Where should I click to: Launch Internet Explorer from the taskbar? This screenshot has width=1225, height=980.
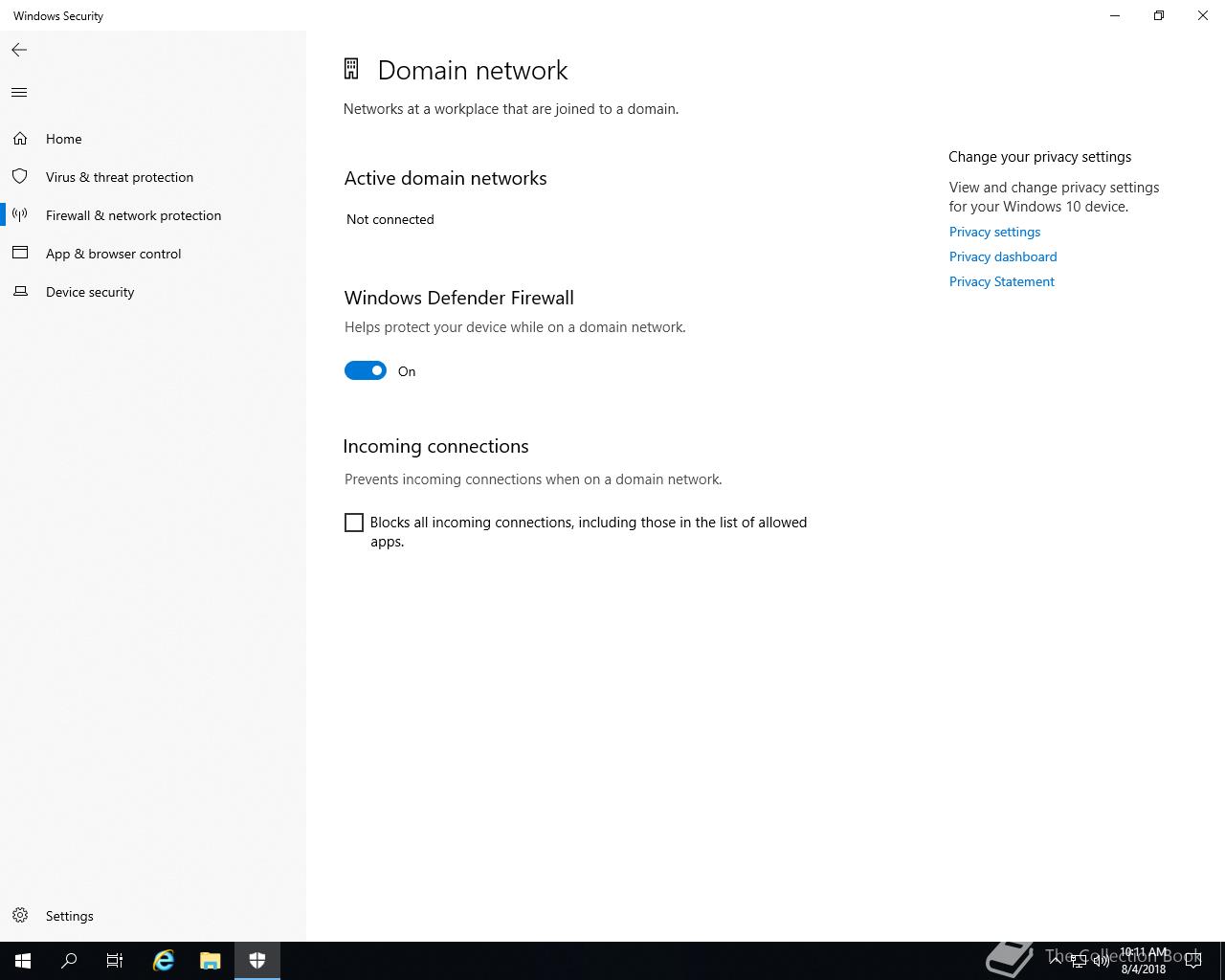164,961
